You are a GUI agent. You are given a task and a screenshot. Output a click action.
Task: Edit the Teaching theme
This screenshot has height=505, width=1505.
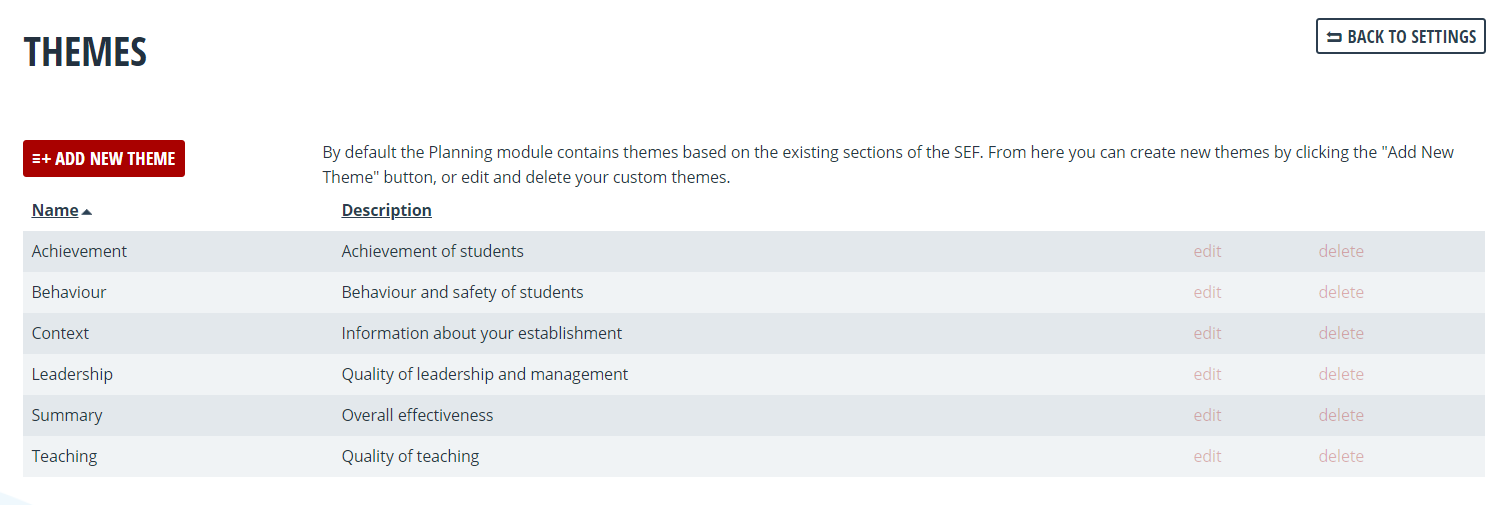pyautogui.click(x=1207, y=456)
